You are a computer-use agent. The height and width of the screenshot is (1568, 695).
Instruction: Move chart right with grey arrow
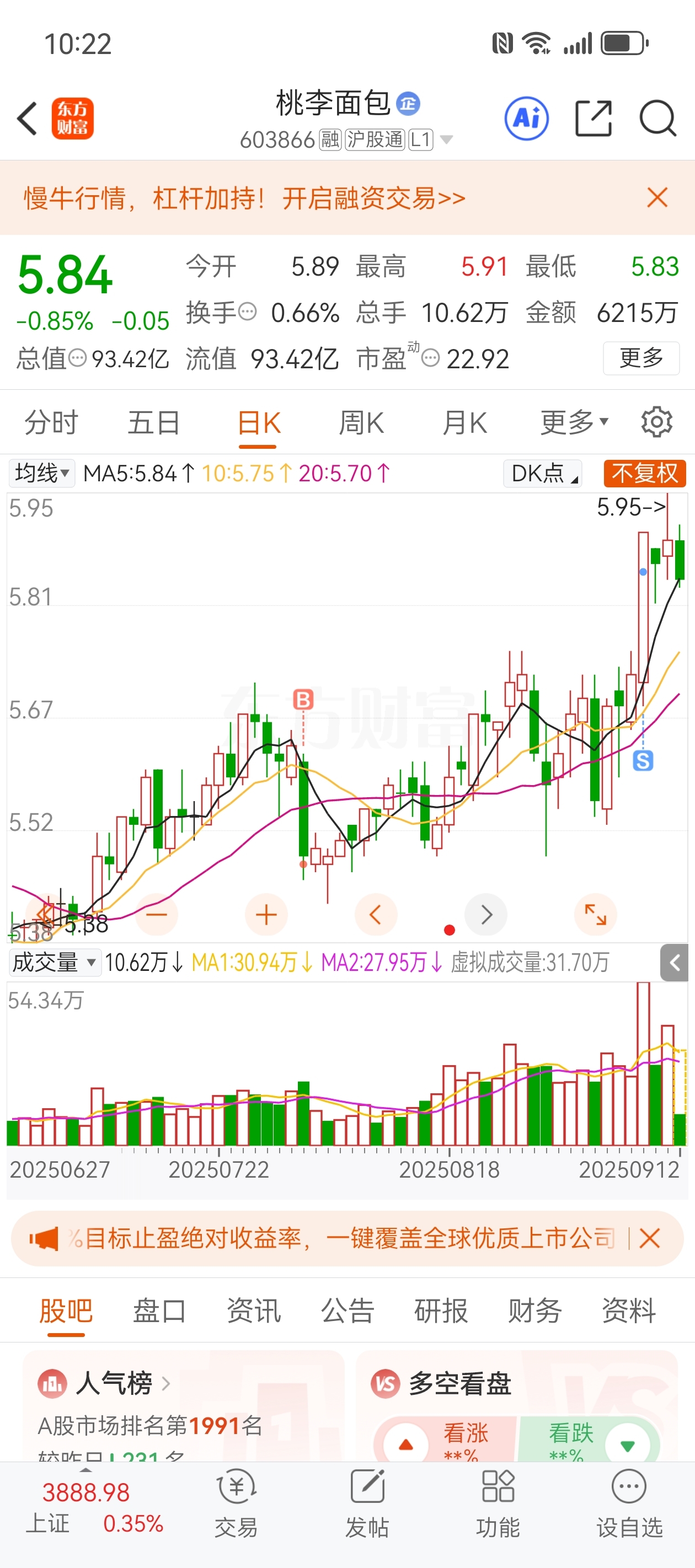coord(486,914)
